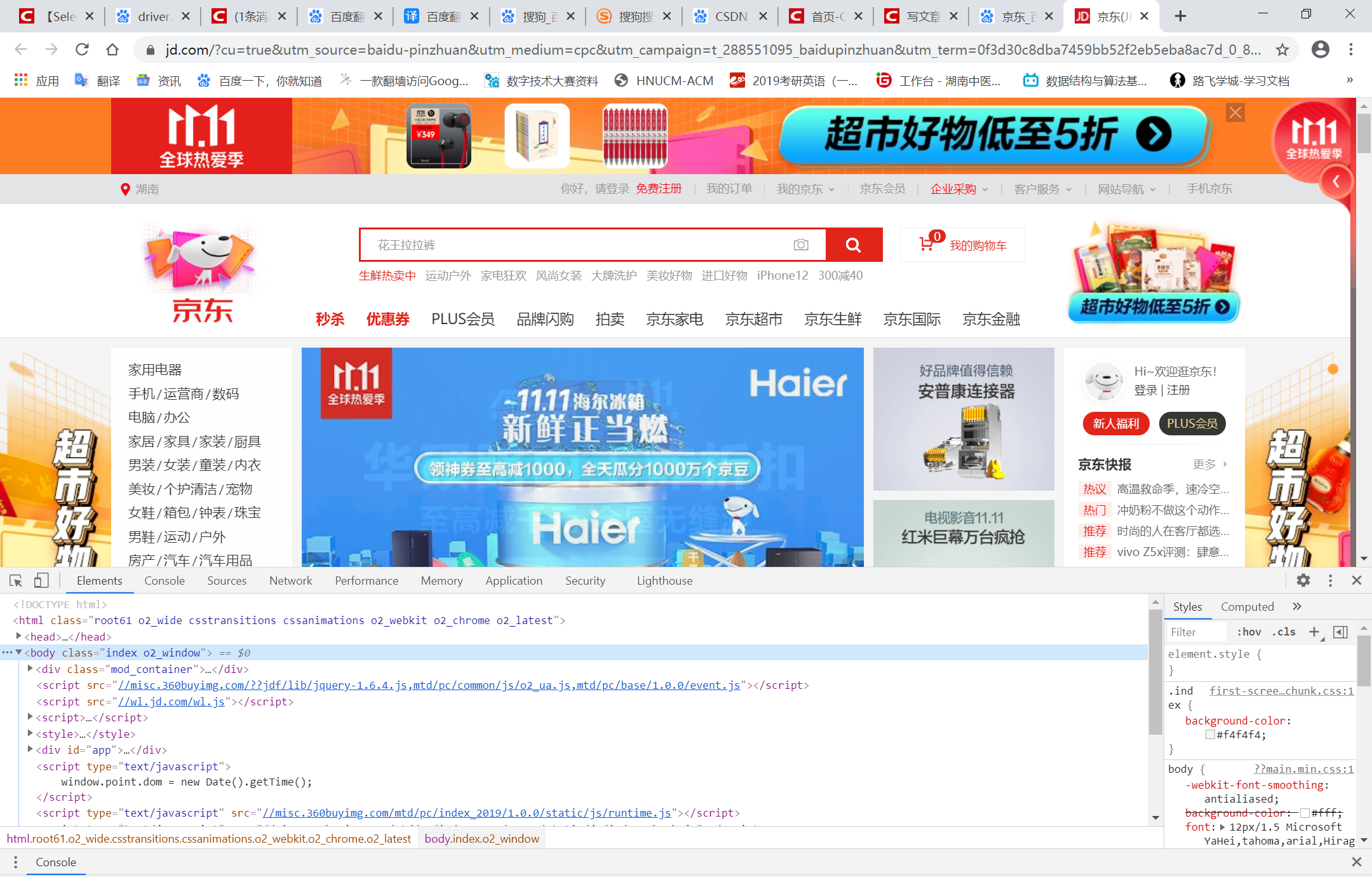
Task: Switch to the Computed styles tab
Action: [x=1247, y=606]
